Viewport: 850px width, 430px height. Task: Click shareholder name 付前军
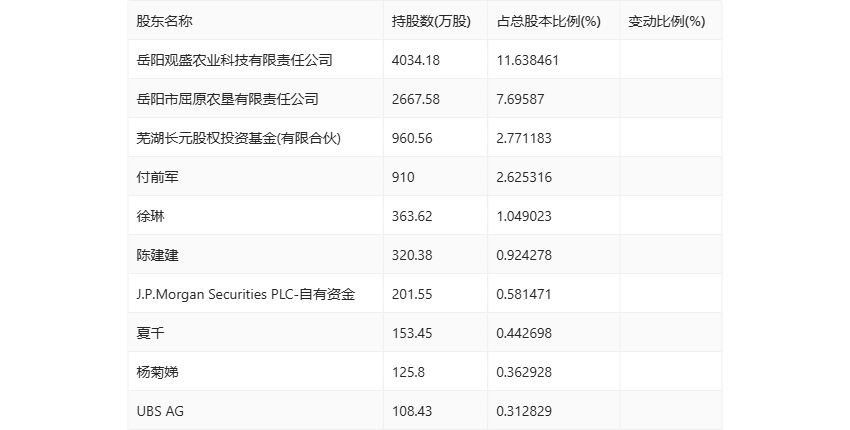(x=157, y=177)
